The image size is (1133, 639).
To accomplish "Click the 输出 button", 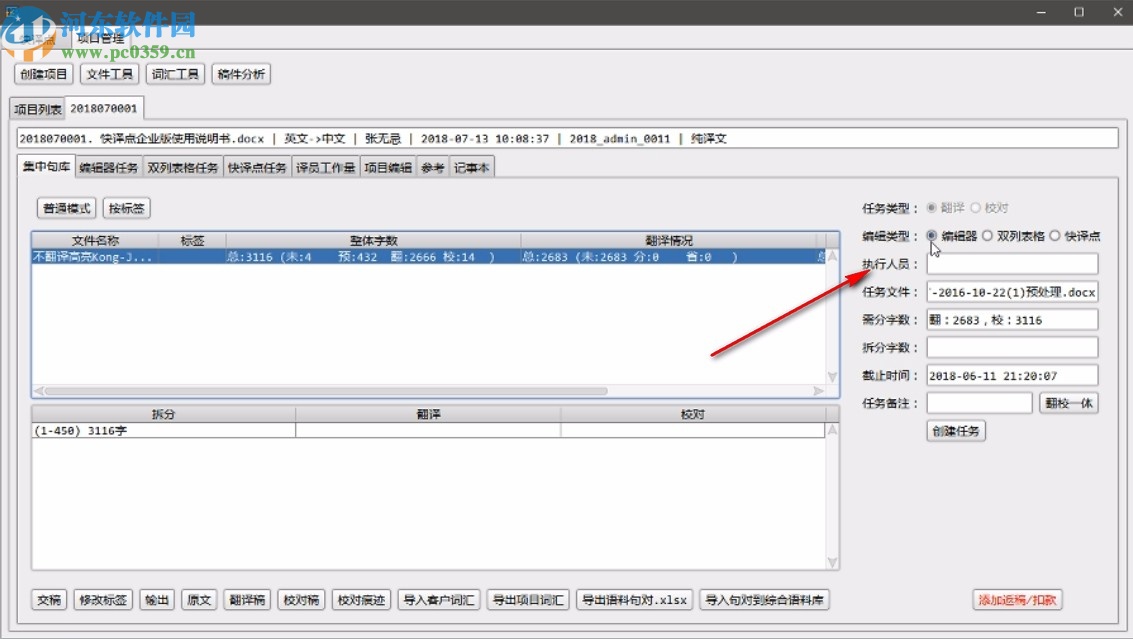I will coord(157,600).
